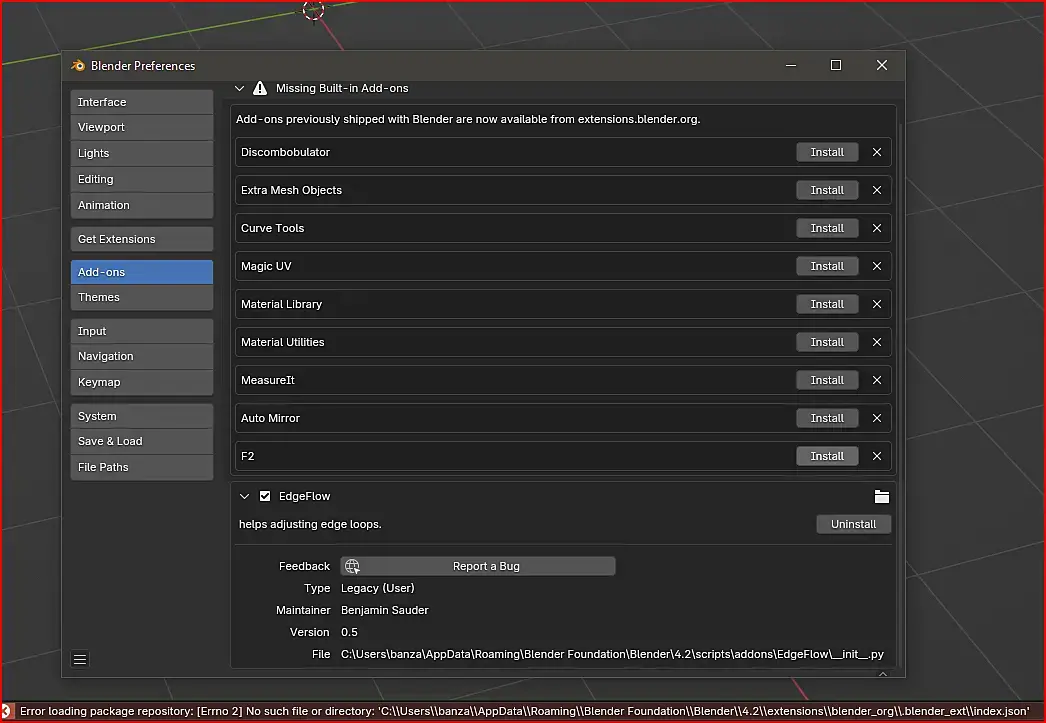Image resolution: width=1046 pixels, height=723 pixels.
Task: Open the Interface preferences tab
Action: click(141, 102)
